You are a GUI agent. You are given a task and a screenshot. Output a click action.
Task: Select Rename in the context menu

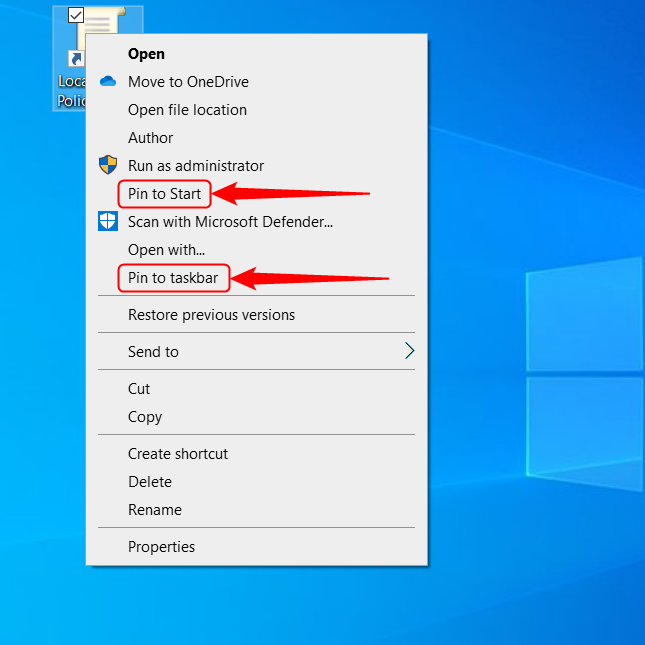point(256,510)
